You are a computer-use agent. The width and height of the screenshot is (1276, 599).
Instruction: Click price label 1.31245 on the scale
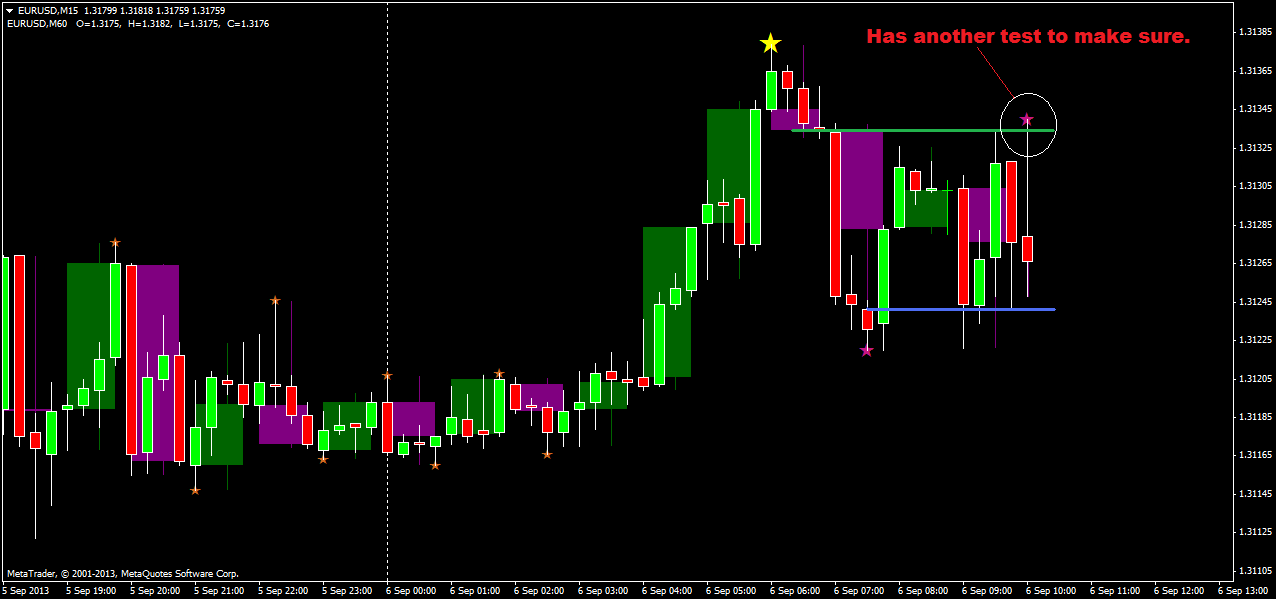coord(1254,302)
